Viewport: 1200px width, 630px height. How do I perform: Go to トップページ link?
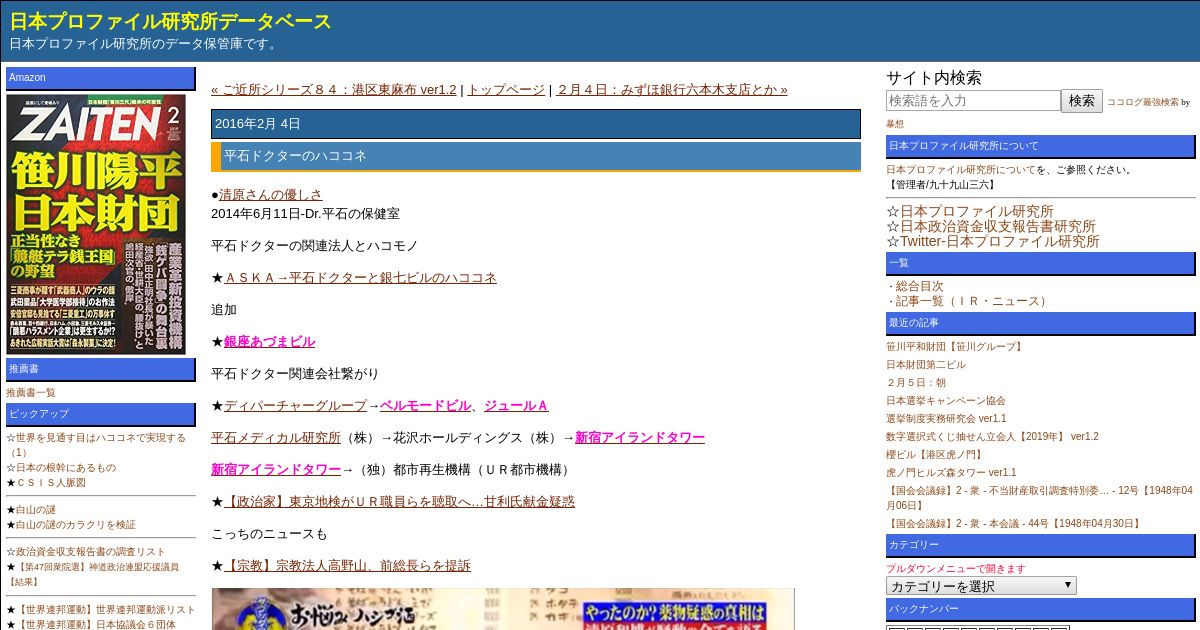coord(506,89)
